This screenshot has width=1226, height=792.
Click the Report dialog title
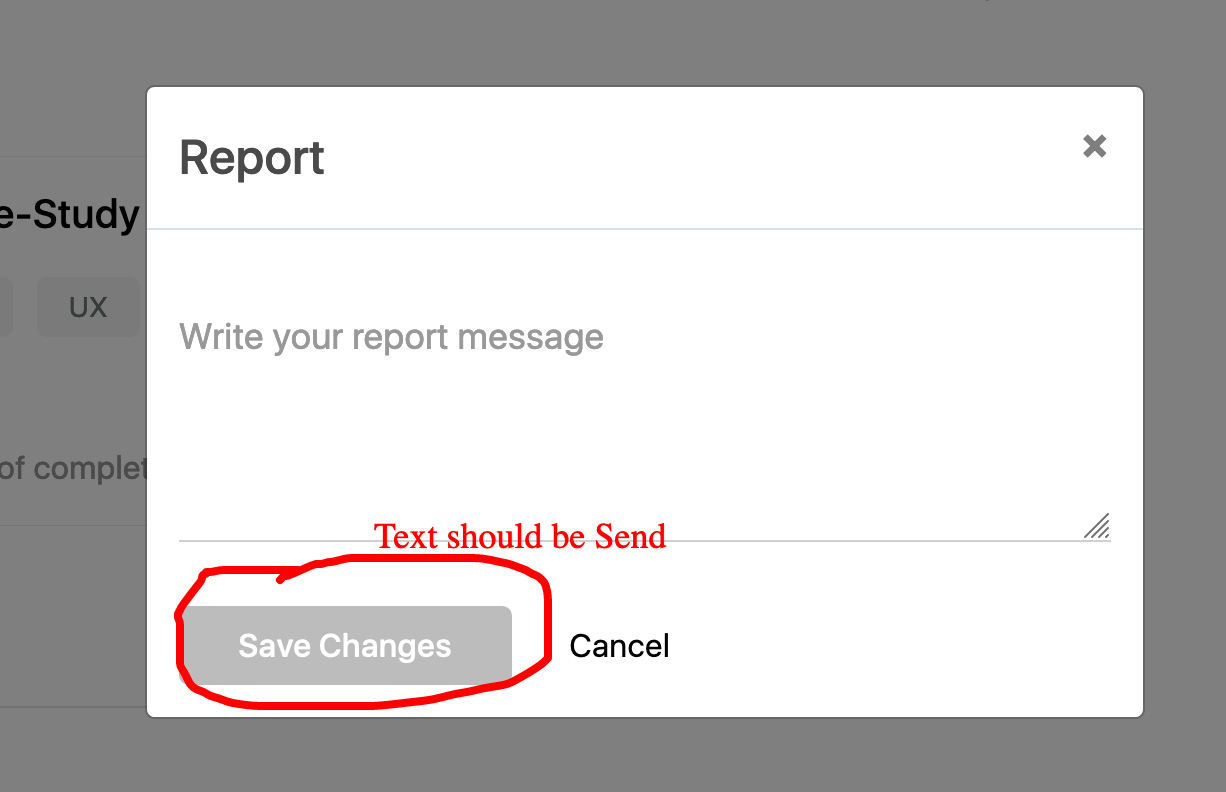[252, 158]
